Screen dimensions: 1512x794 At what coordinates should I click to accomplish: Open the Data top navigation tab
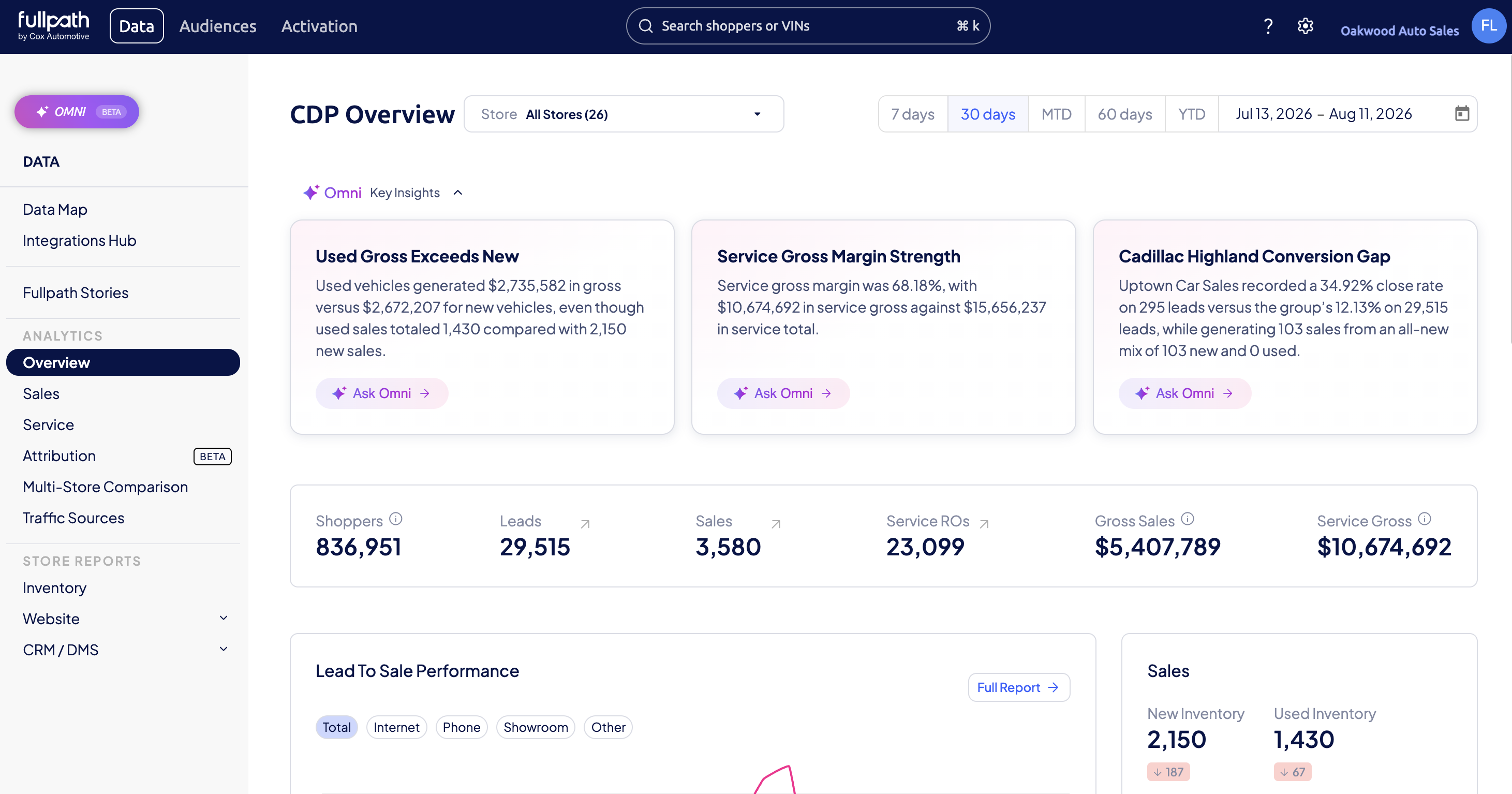click(x=136, y=26)
